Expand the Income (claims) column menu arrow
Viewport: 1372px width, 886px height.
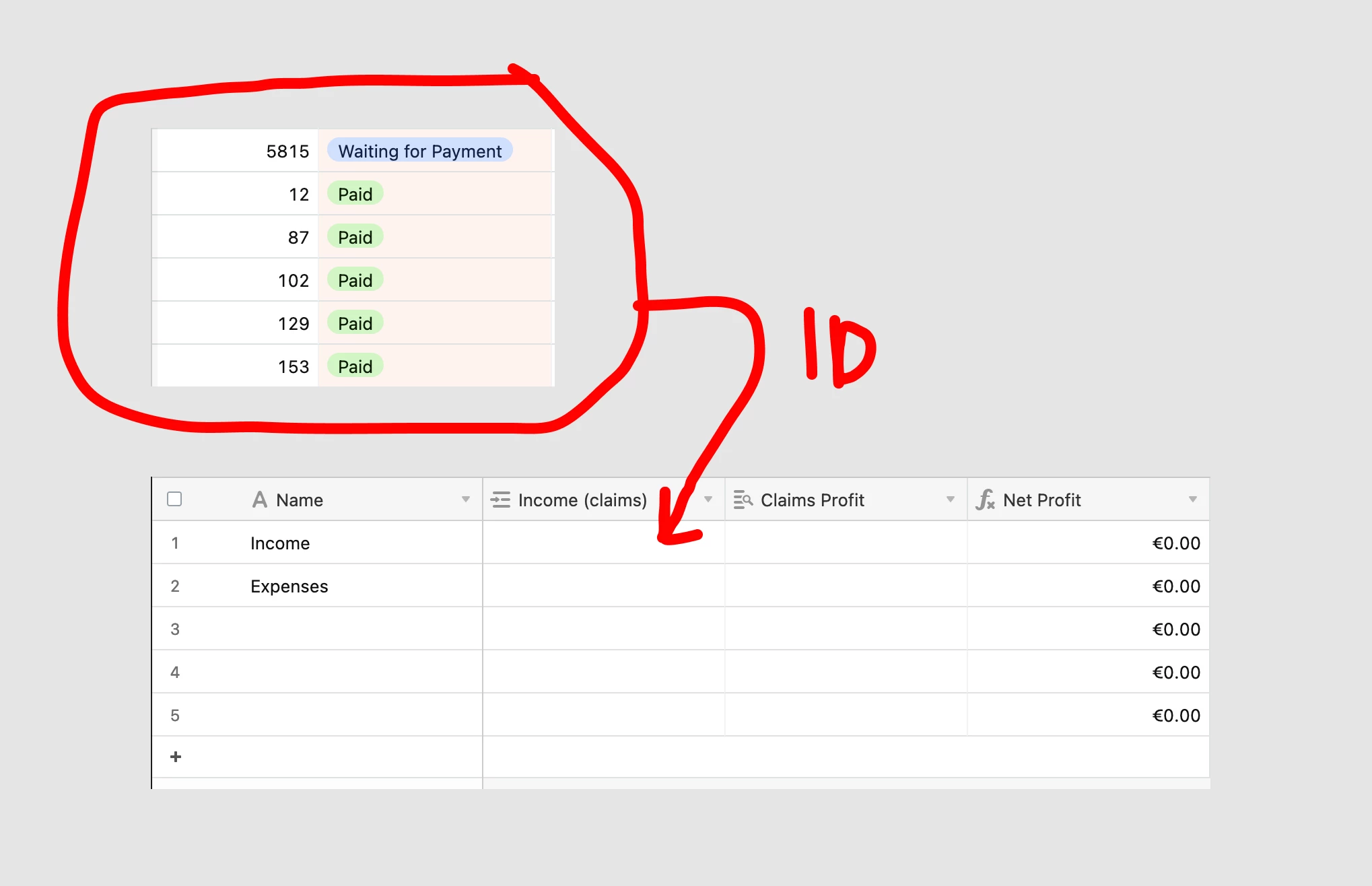708,500
